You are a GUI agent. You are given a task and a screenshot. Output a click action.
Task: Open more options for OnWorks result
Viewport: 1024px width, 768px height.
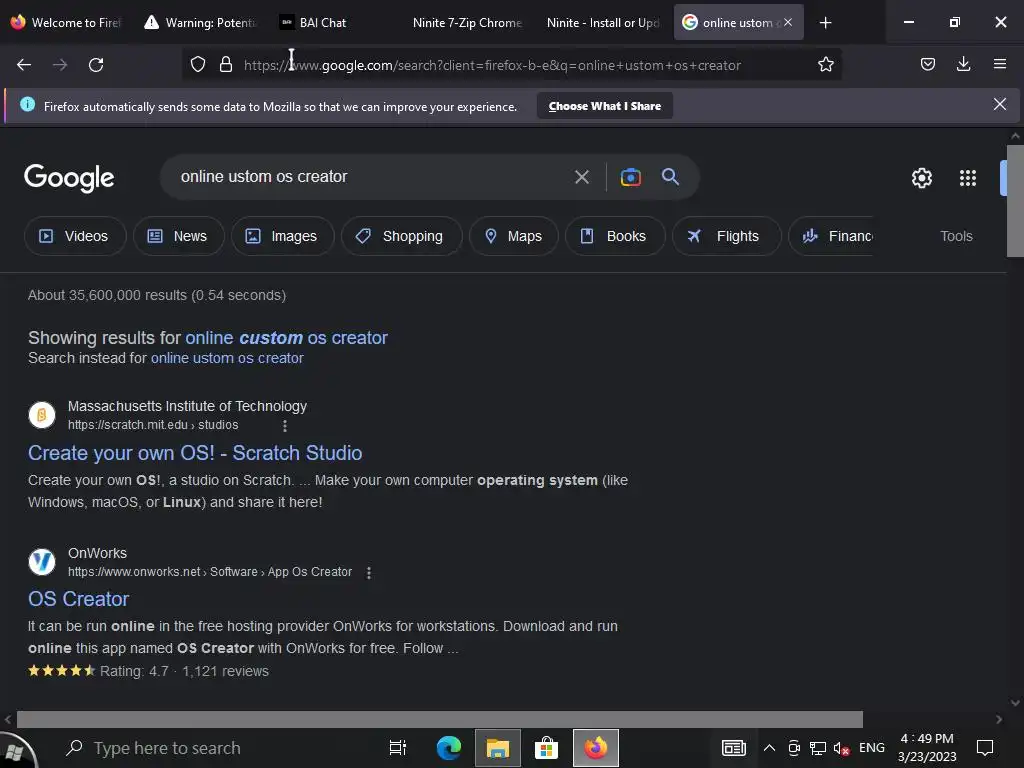[369, 573]
